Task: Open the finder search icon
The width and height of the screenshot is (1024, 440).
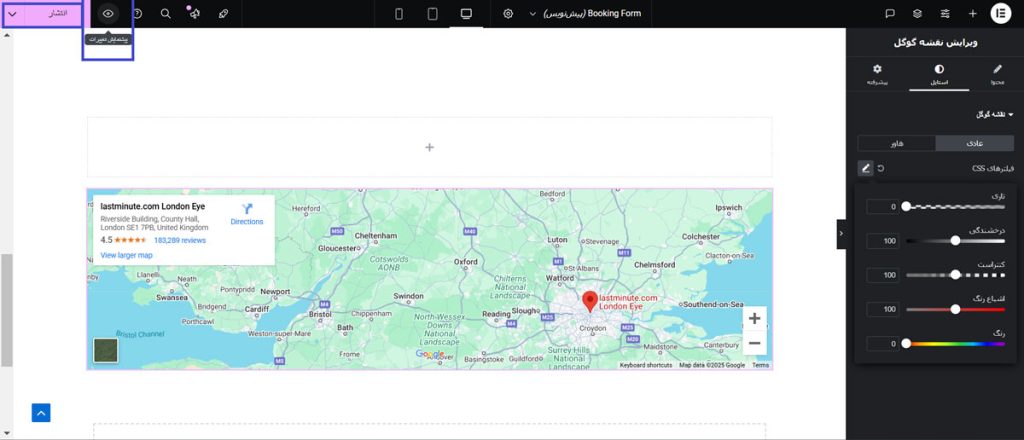Action: coord(165,14)
